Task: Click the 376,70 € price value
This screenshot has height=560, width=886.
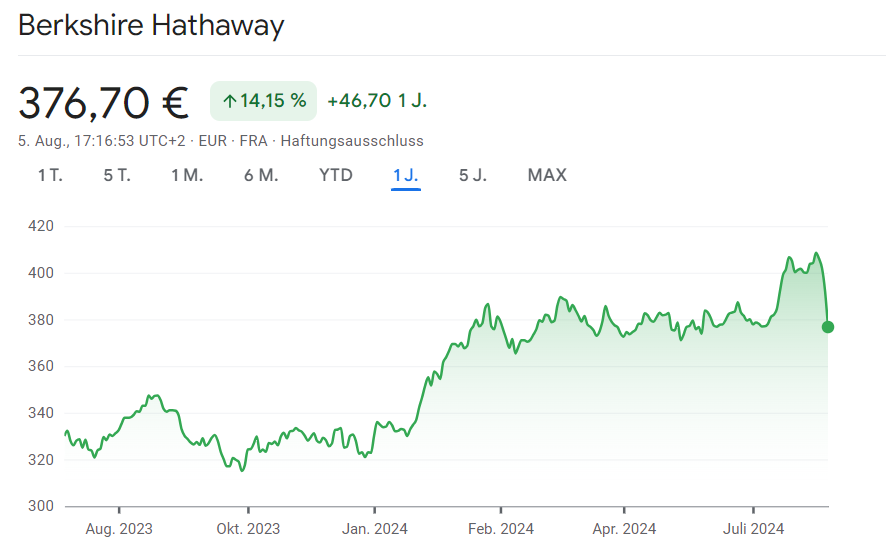Action: pos(103,103)
